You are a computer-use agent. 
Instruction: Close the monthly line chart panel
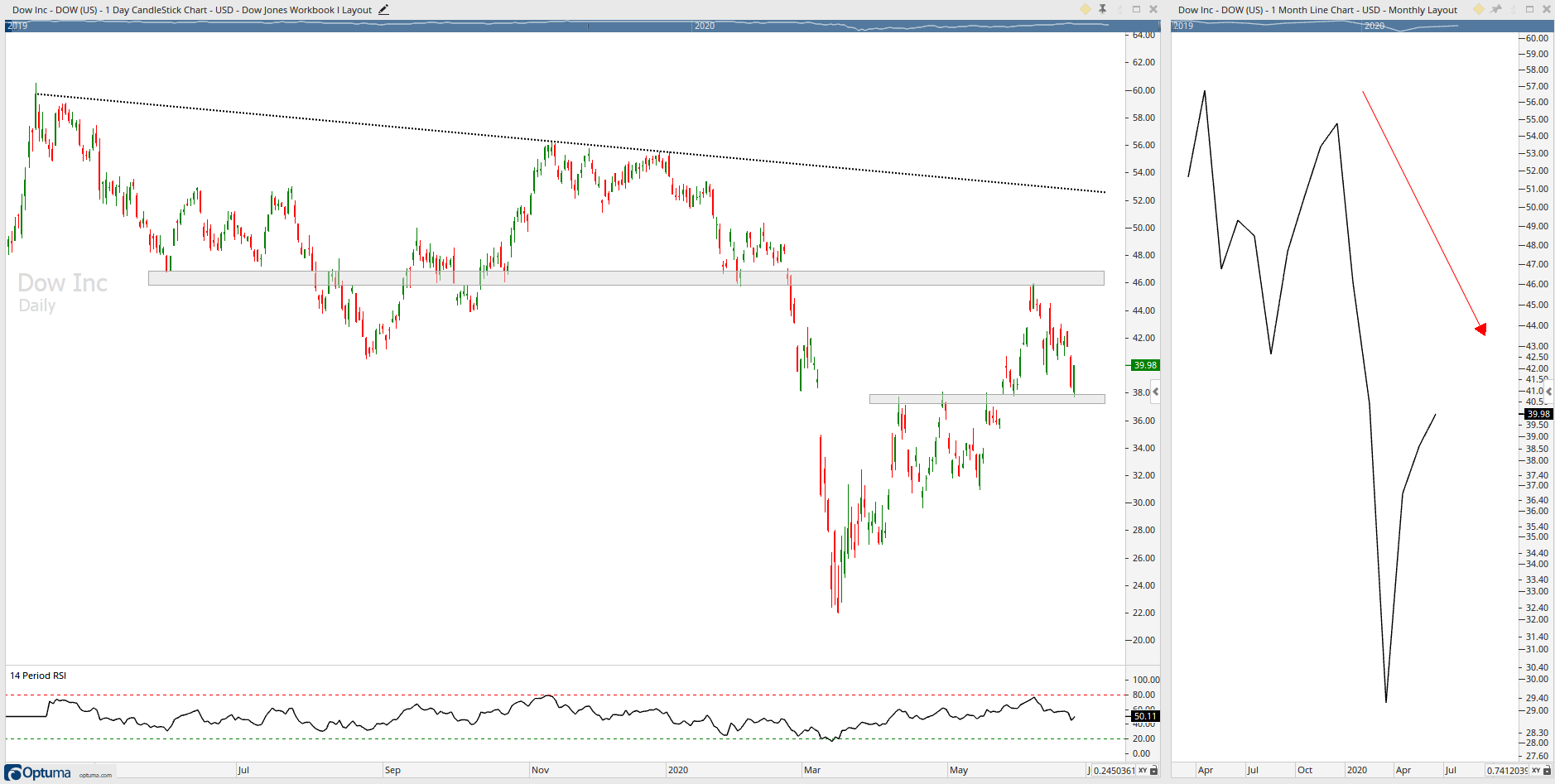1546,9
